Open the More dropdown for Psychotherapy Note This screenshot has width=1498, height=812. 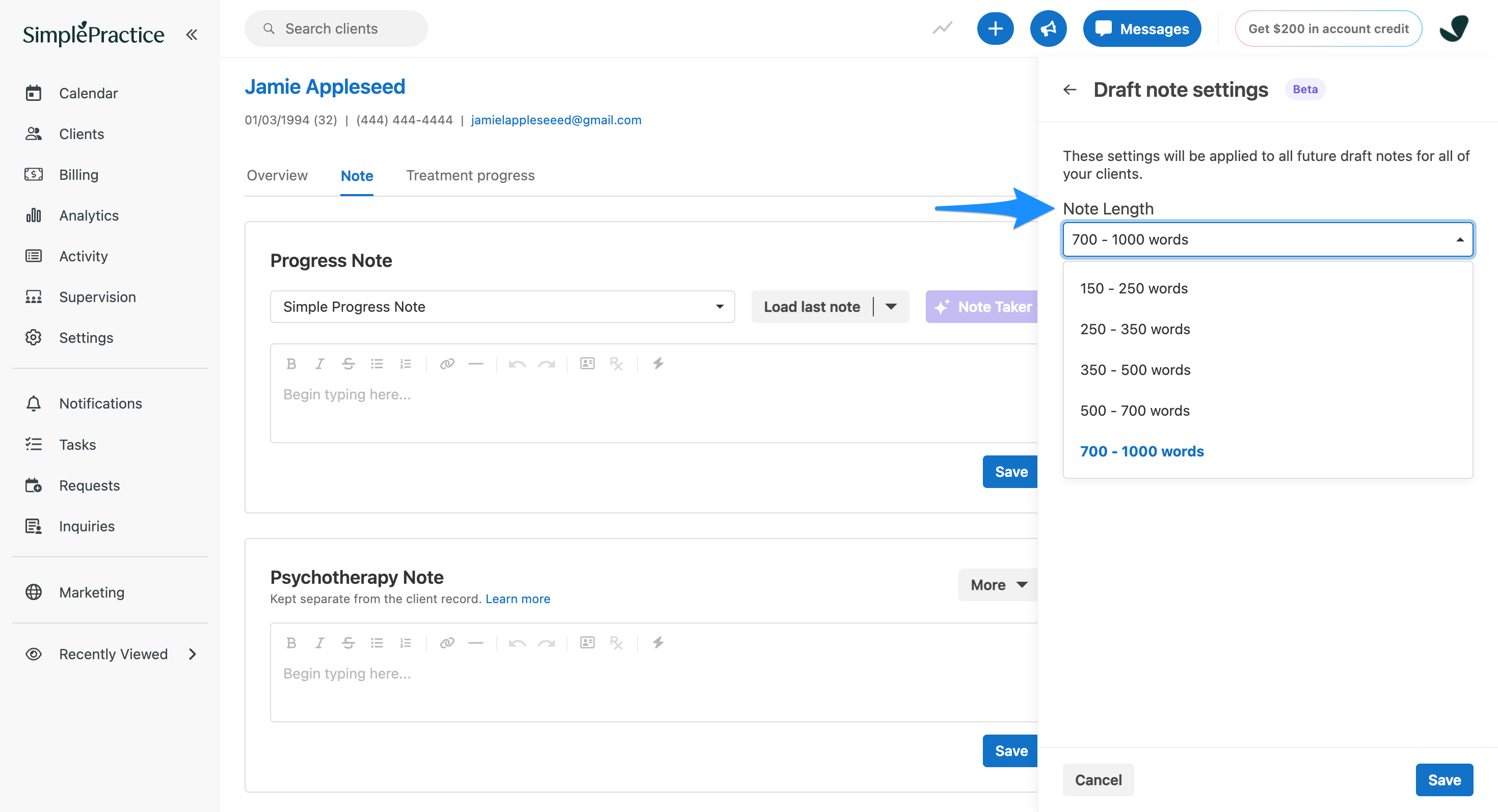pyautogui.click(x=998, y=585)
